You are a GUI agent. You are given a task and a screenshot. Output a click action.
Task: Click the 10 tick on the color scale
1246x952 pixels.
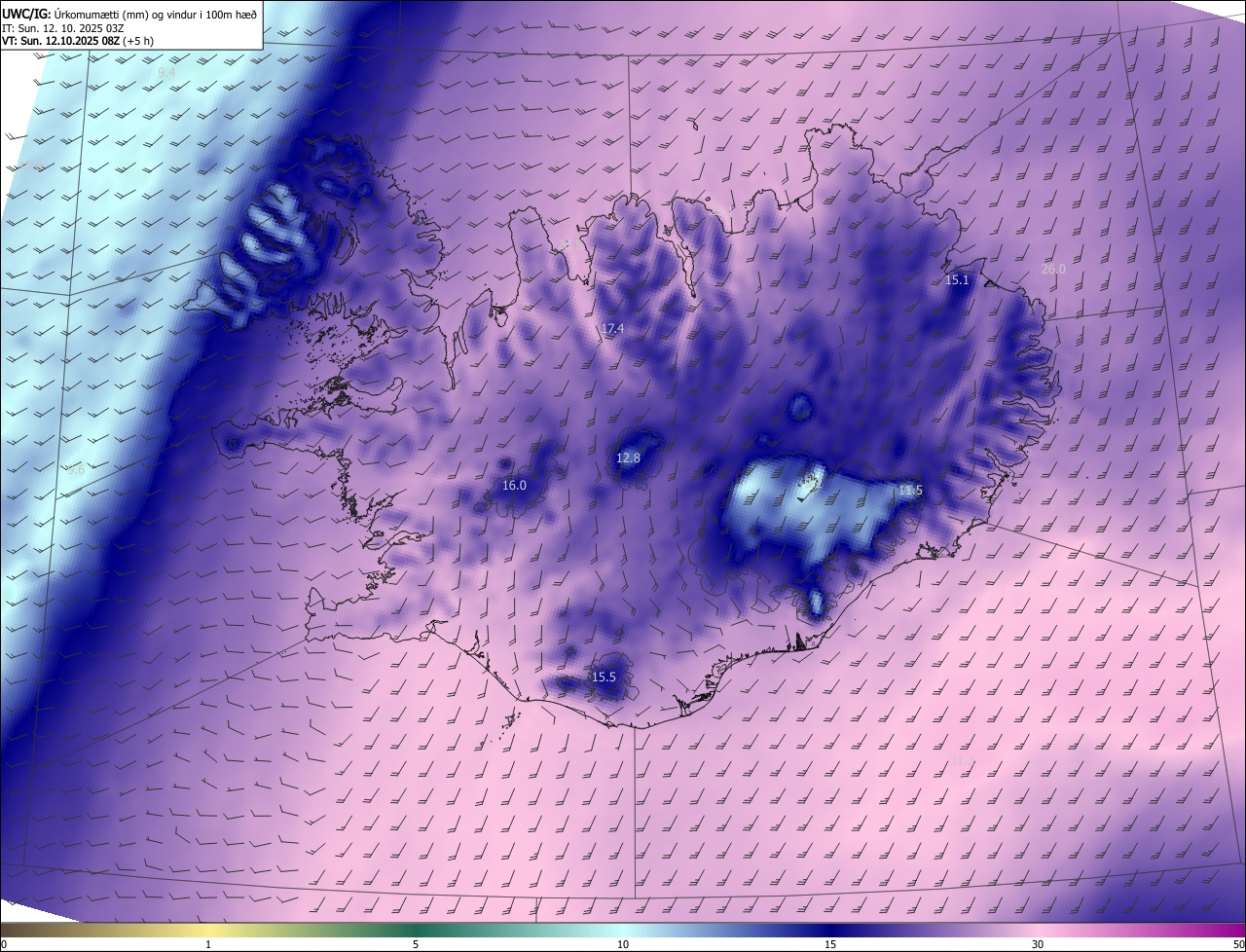click(x=623, y=945)
